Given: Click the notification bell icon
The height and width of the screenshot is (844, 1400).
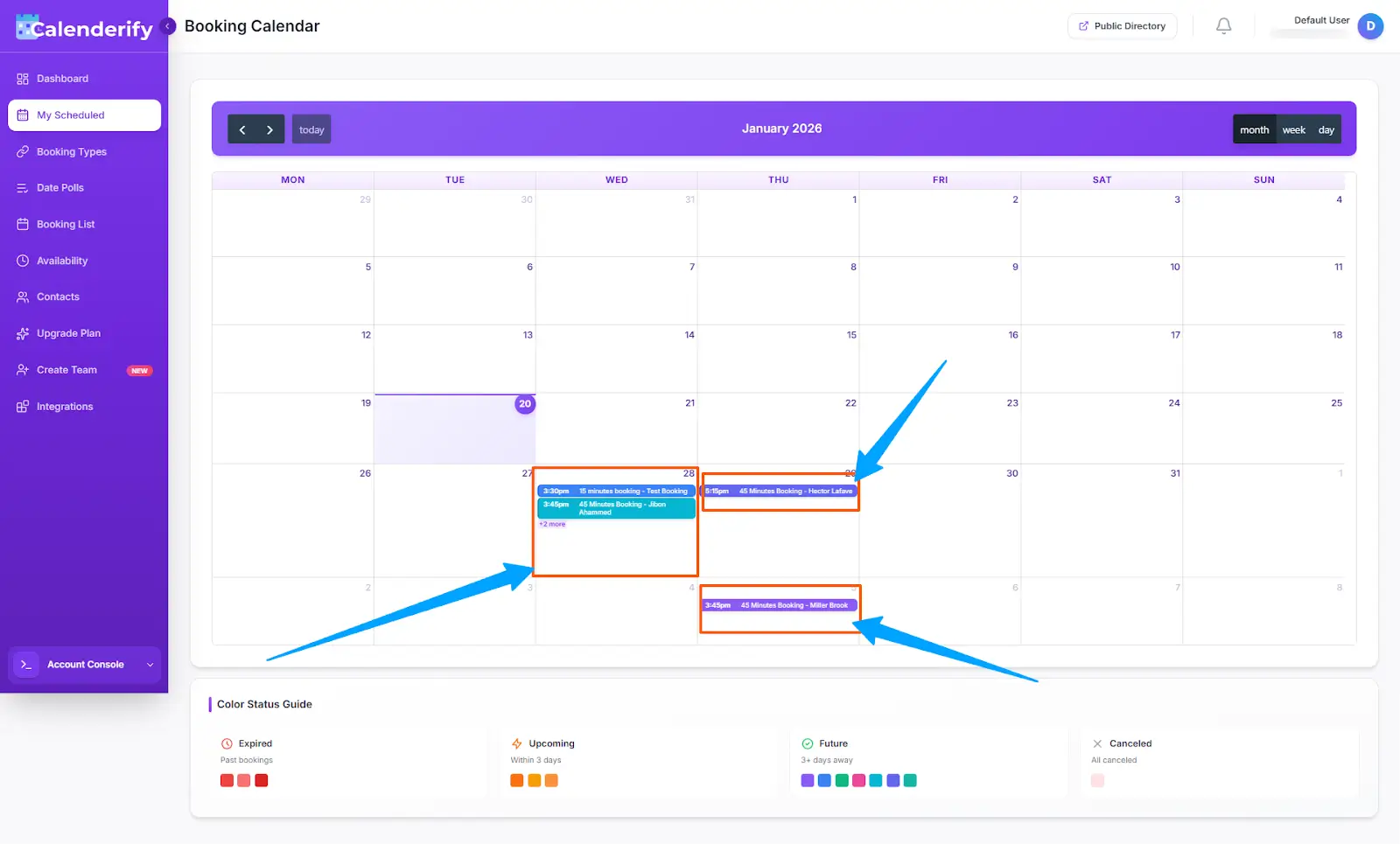Looking at the screenshot, I should coord(1222,25).
